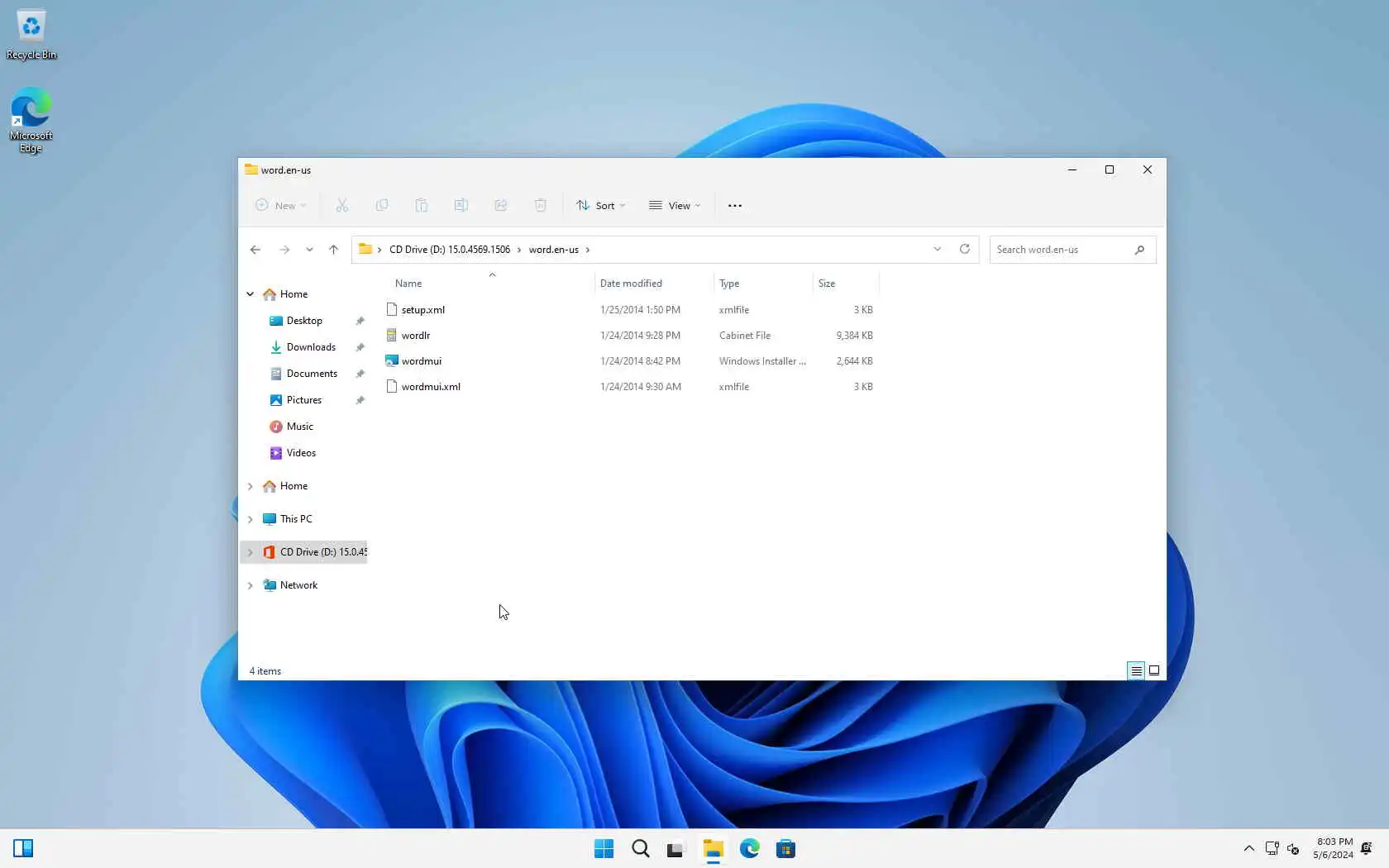Click CD Drive (D:) breadcrumb in address bar
This screenshot has height=868, width=1389.
pyautogui.click(x=450, y=250)
